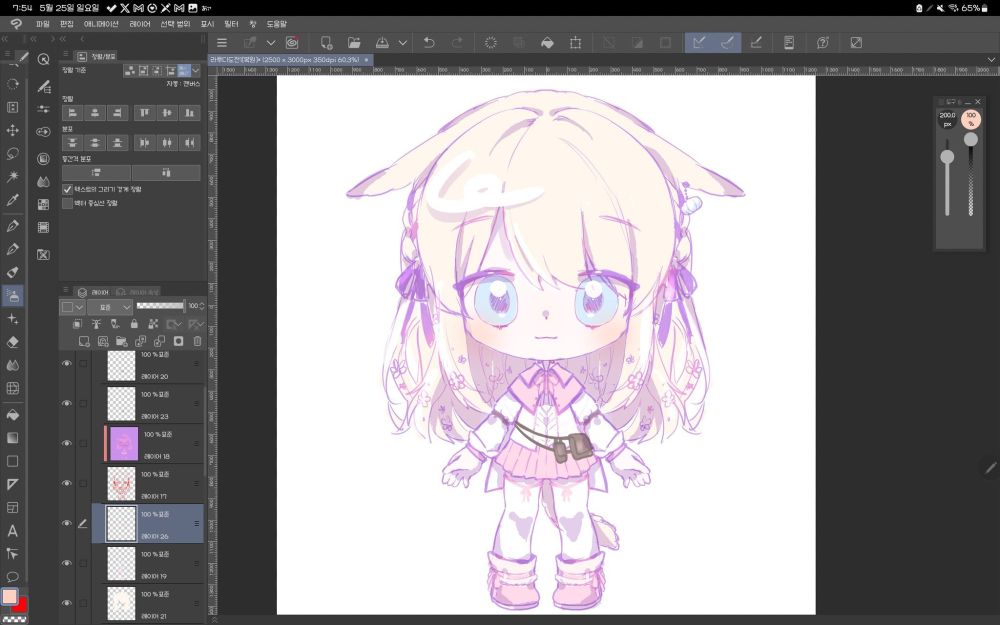Create new canvas from command bar
1000x625 pixels.
pos(326,43)
